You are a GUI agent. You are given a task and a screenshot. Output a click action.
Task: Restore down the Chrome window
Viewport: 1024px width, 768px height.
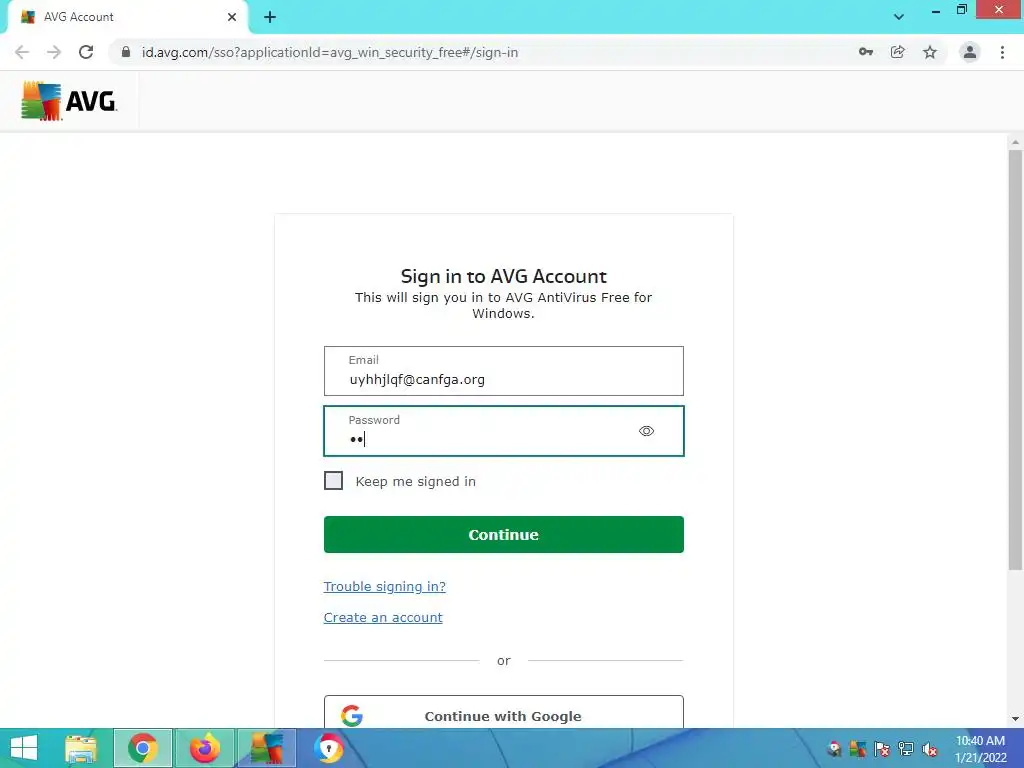(x=961, y=10)
